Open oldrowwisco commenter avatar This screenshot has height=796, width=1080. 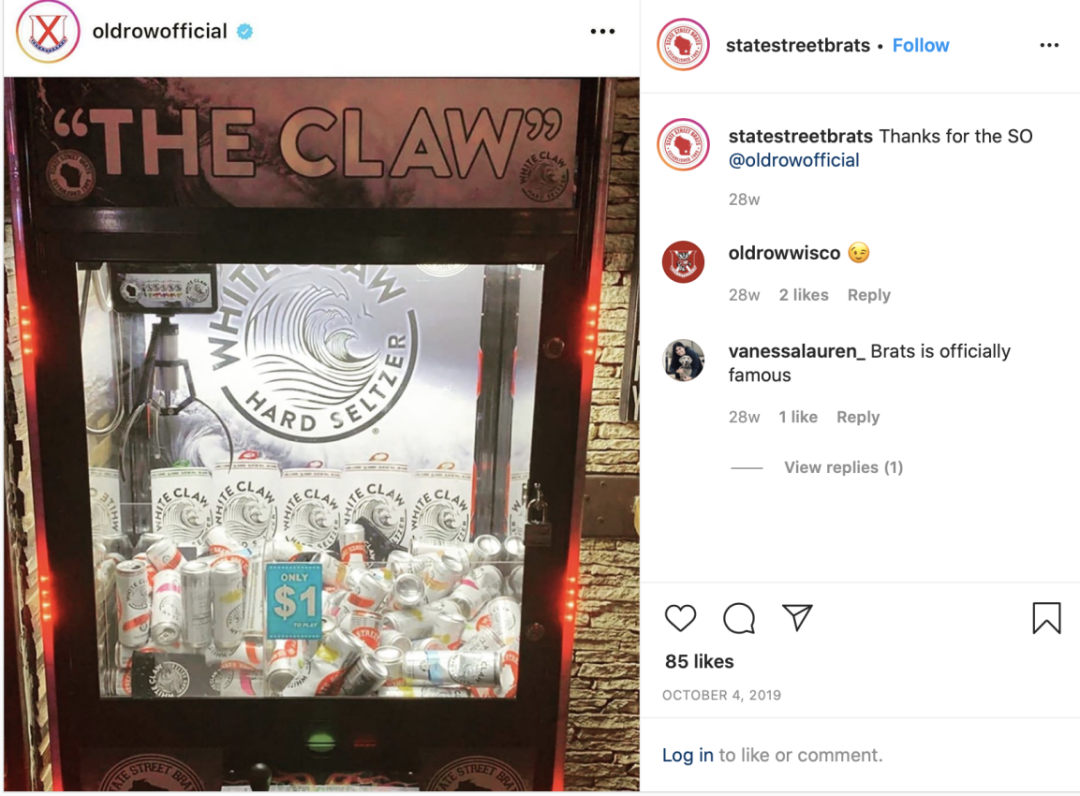(x=683, y=262)
